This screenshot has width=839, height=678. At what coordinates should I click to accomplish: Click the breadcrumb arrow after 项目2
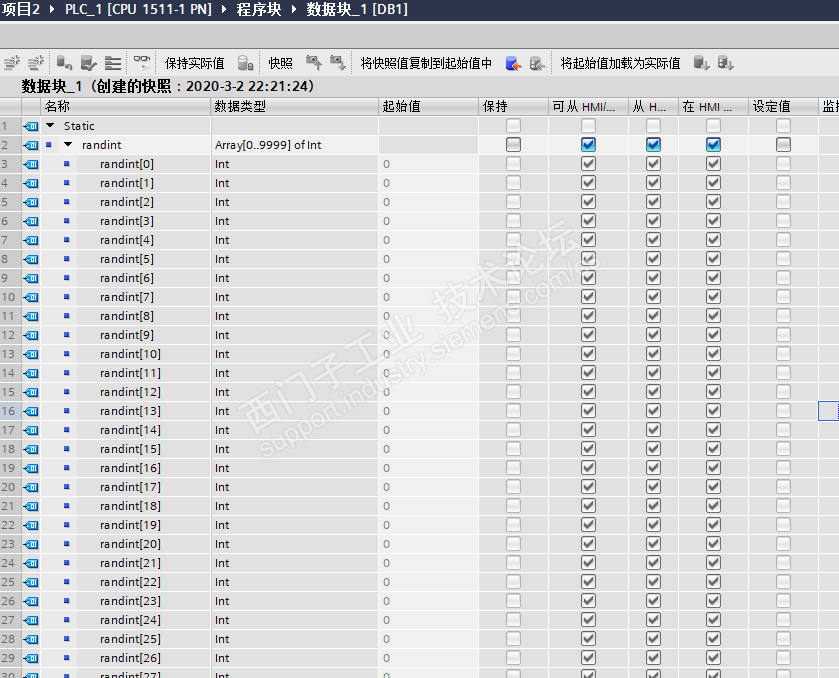[52, 10]
